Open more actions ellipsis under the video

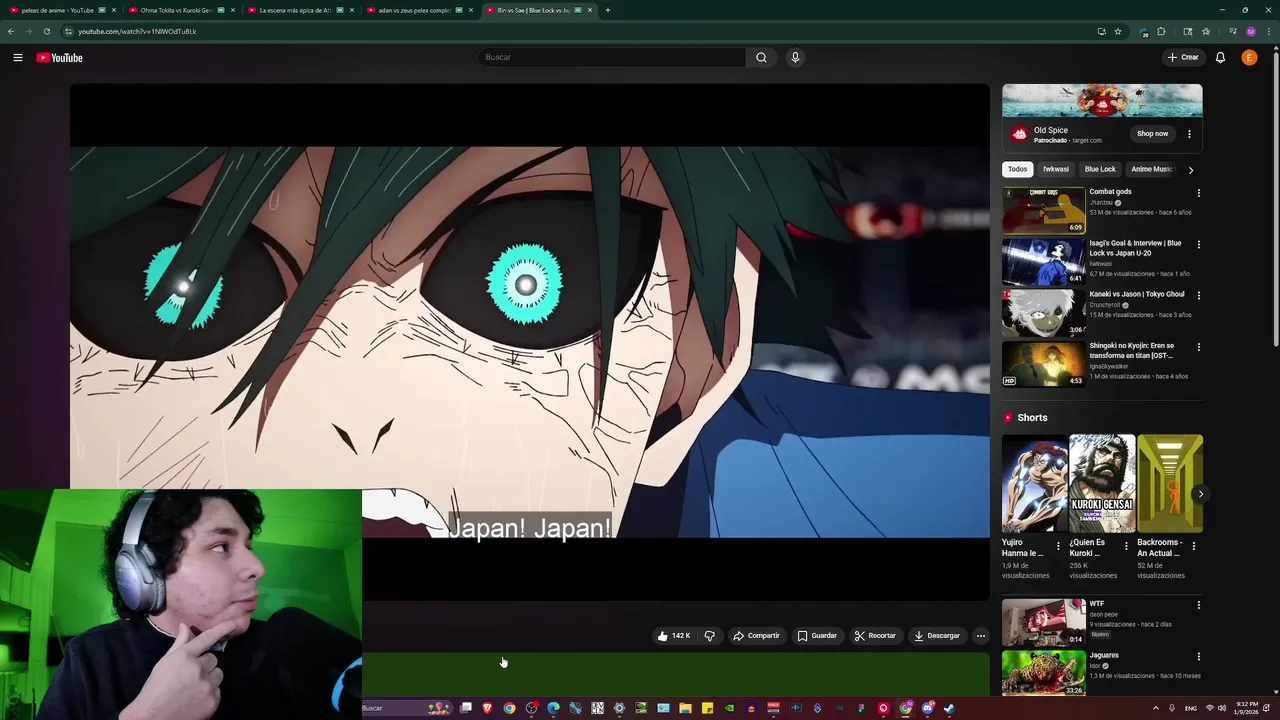click(980, 636)
